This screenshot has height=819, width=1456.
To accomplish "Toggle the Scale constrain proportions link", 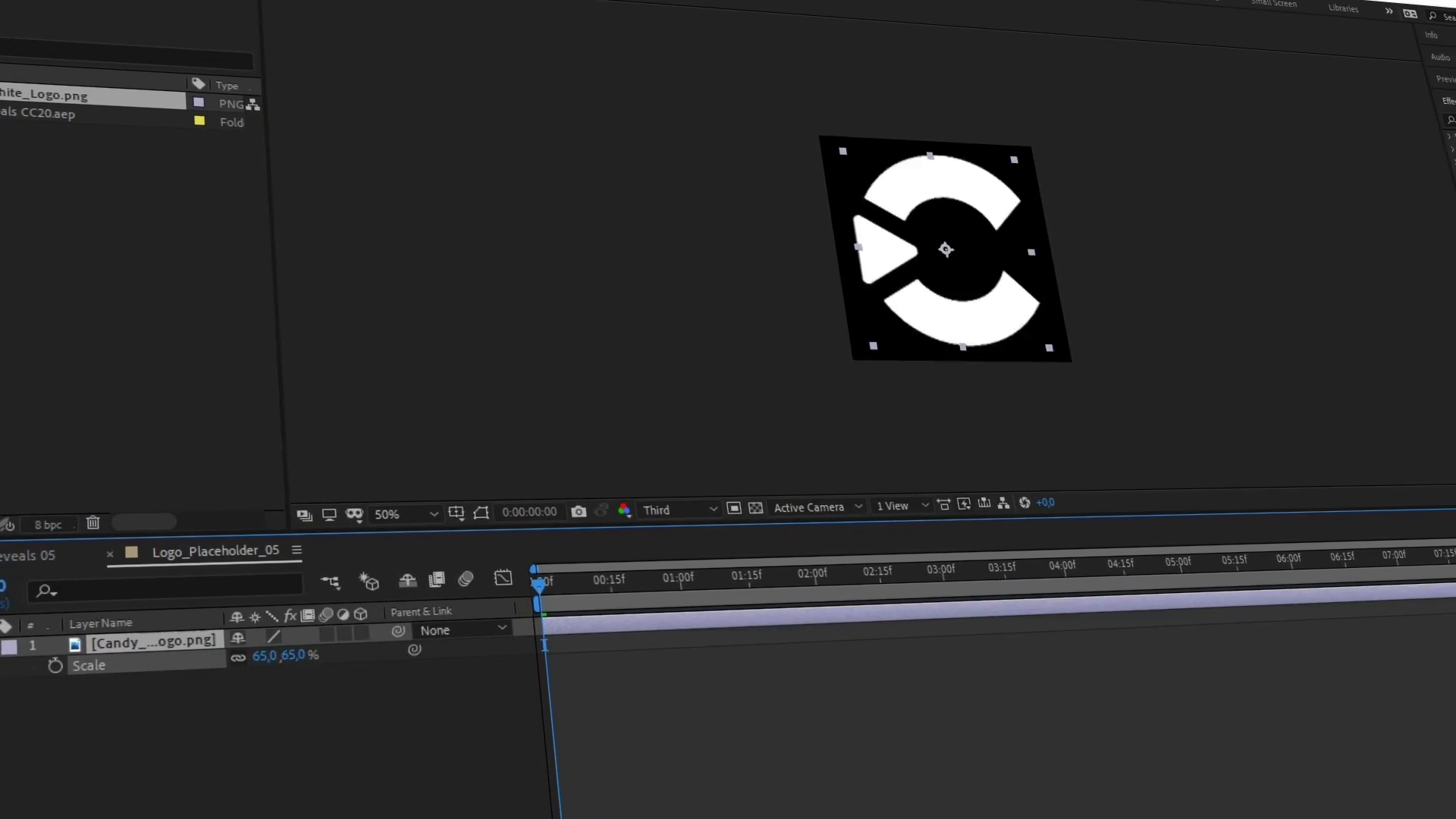I will [x=238, y=657].
